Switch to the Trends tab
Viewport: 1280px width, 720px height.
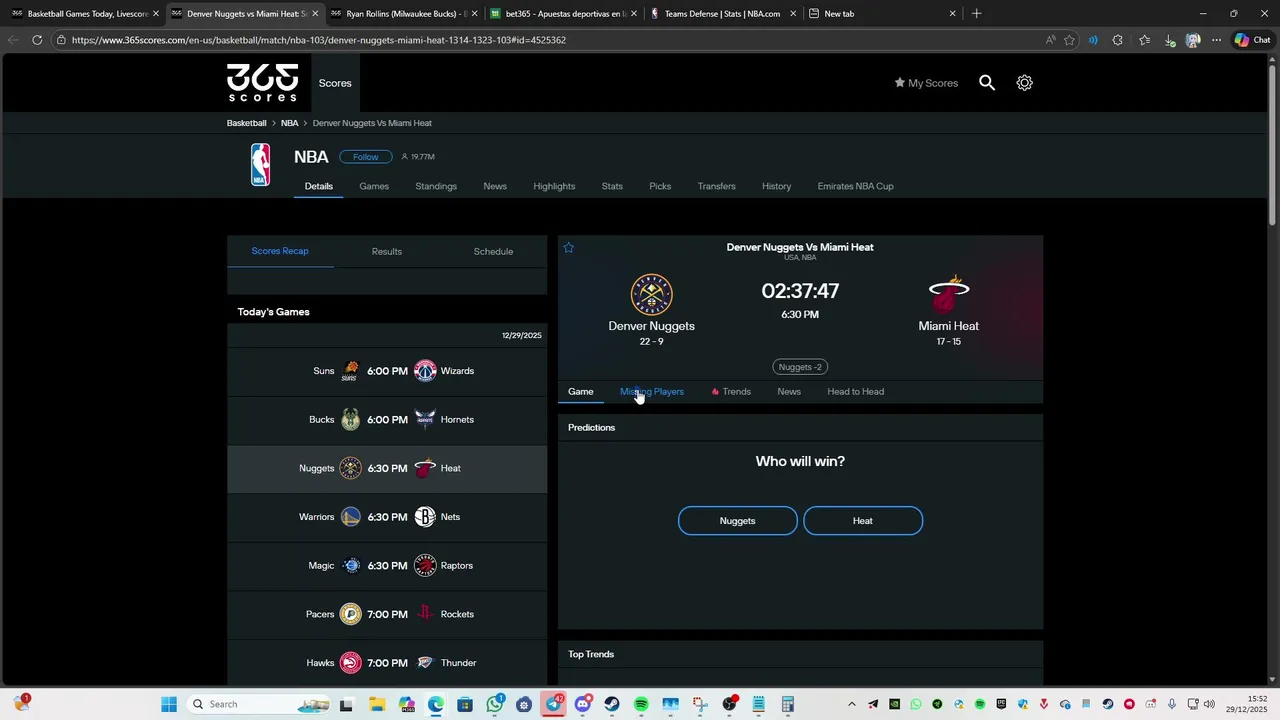[x=731, y=392]
